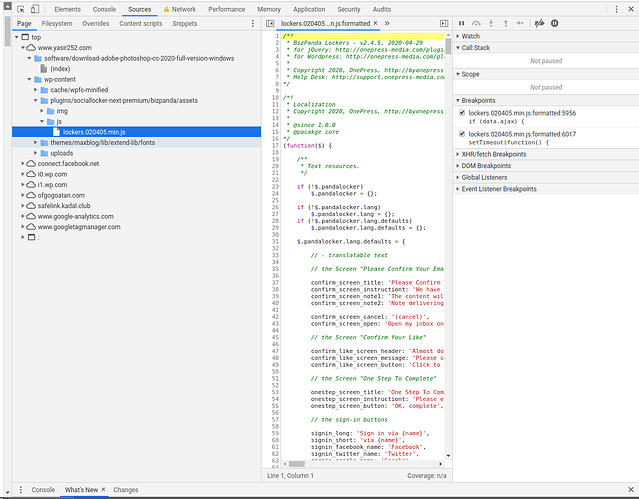Viewport: 639px width, 499px height.
Task: Open the Snippets navigator tab
Action: [x=185, y=22]
